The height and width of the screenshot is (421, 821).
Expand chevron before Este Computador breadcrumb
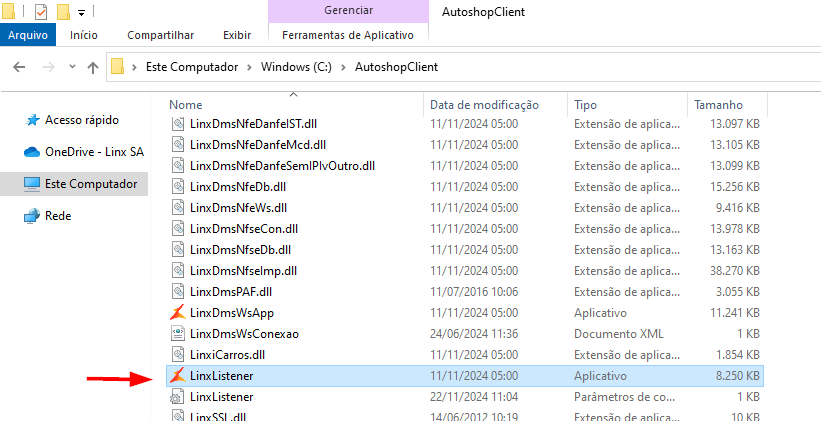135,67
